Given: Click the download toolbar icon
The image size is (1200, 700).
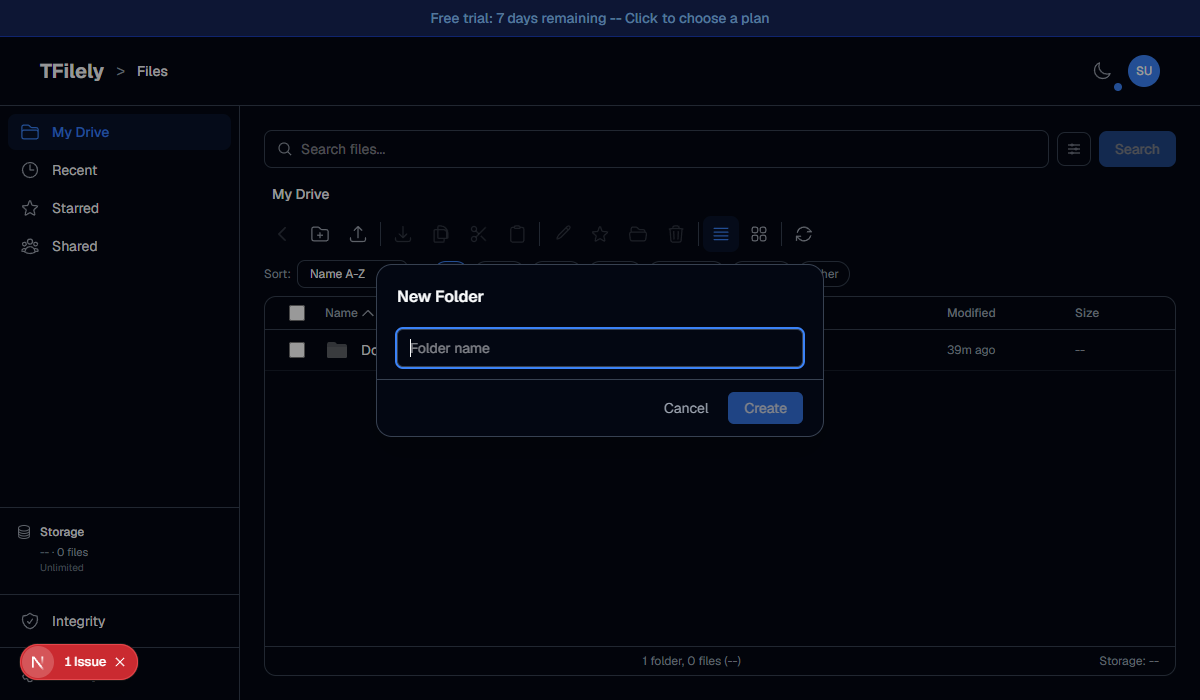Looking at the screenshot, I should pyautogui.click(x=403, y=234).
